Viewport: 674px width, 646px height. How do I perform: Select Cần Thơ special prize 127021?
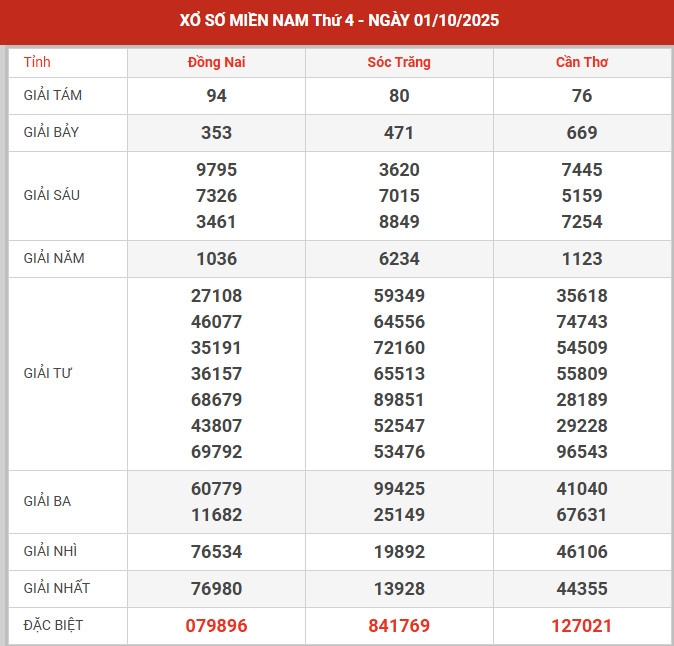582,626
